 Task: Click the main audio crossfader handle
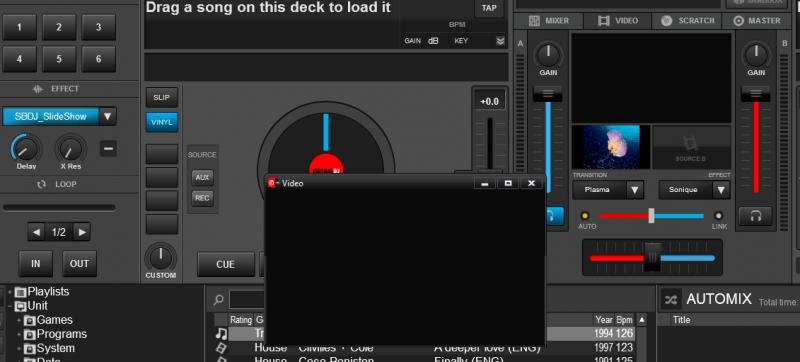pyautogui.click(x=652, y=257)
